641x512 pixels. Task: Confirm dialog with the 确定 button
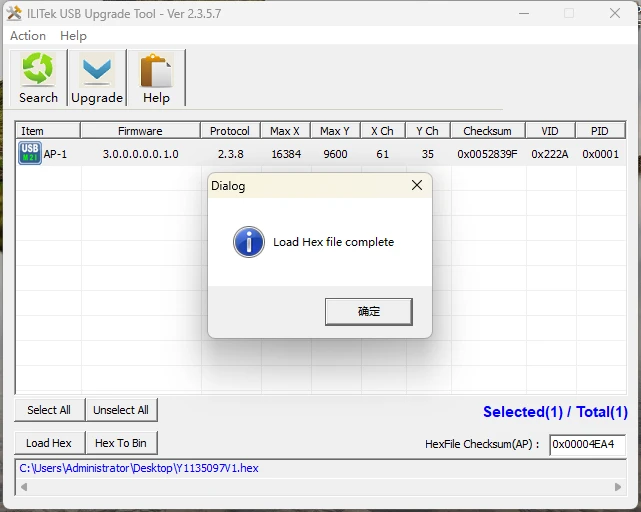point(368,312)
